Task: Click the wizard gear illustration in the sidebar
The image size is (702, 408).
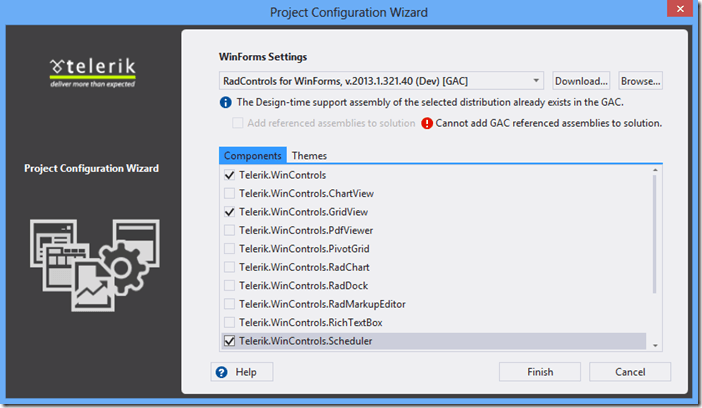Action: 94,265
